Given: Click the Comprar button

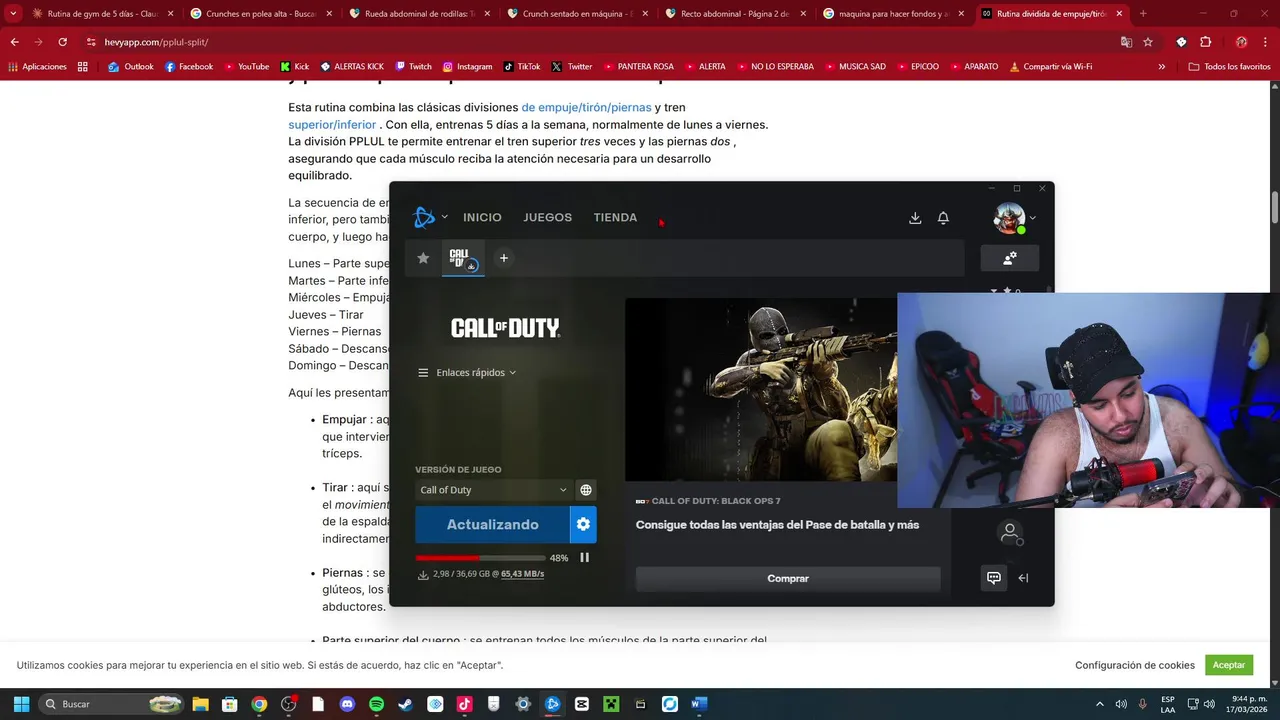Looking at the screenshot, I should click(788, 578).
